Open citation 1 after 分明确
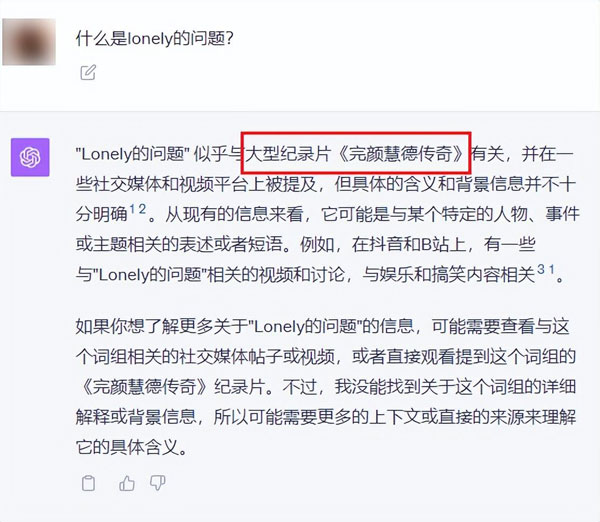 (x=132, y=209)
